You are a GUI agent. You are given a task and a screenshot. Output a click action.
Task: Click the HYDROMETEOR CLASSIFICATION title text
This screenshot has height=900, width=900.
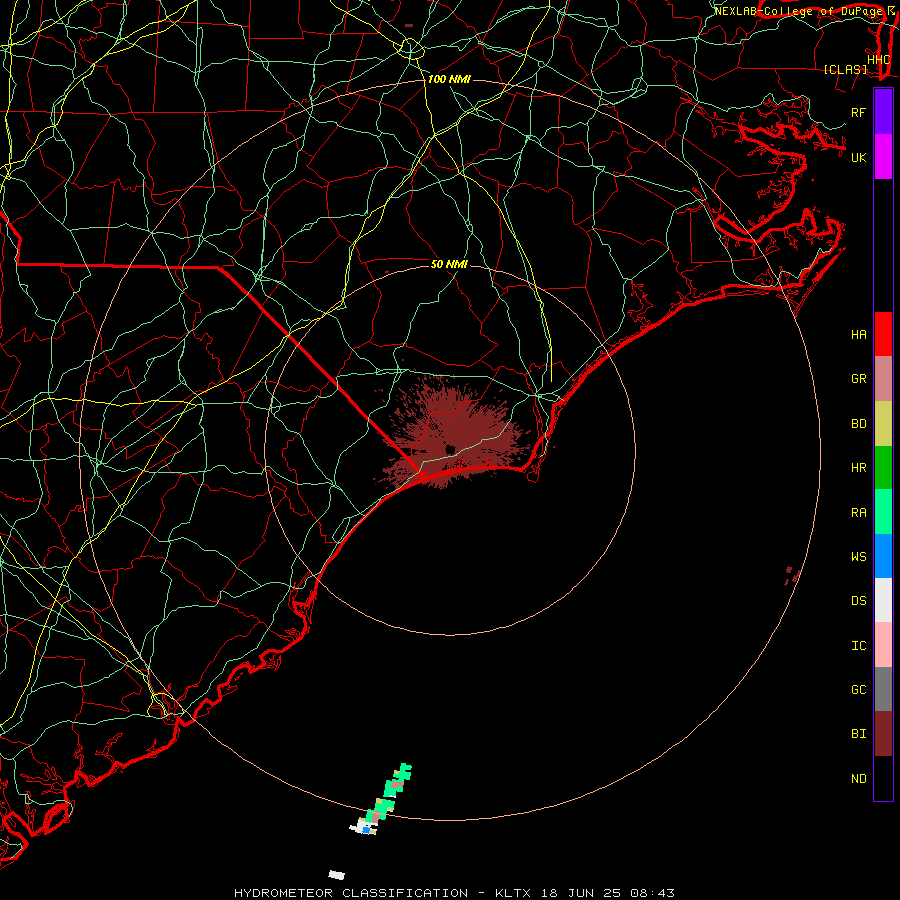pyautogui.click(x=351, y=893)
